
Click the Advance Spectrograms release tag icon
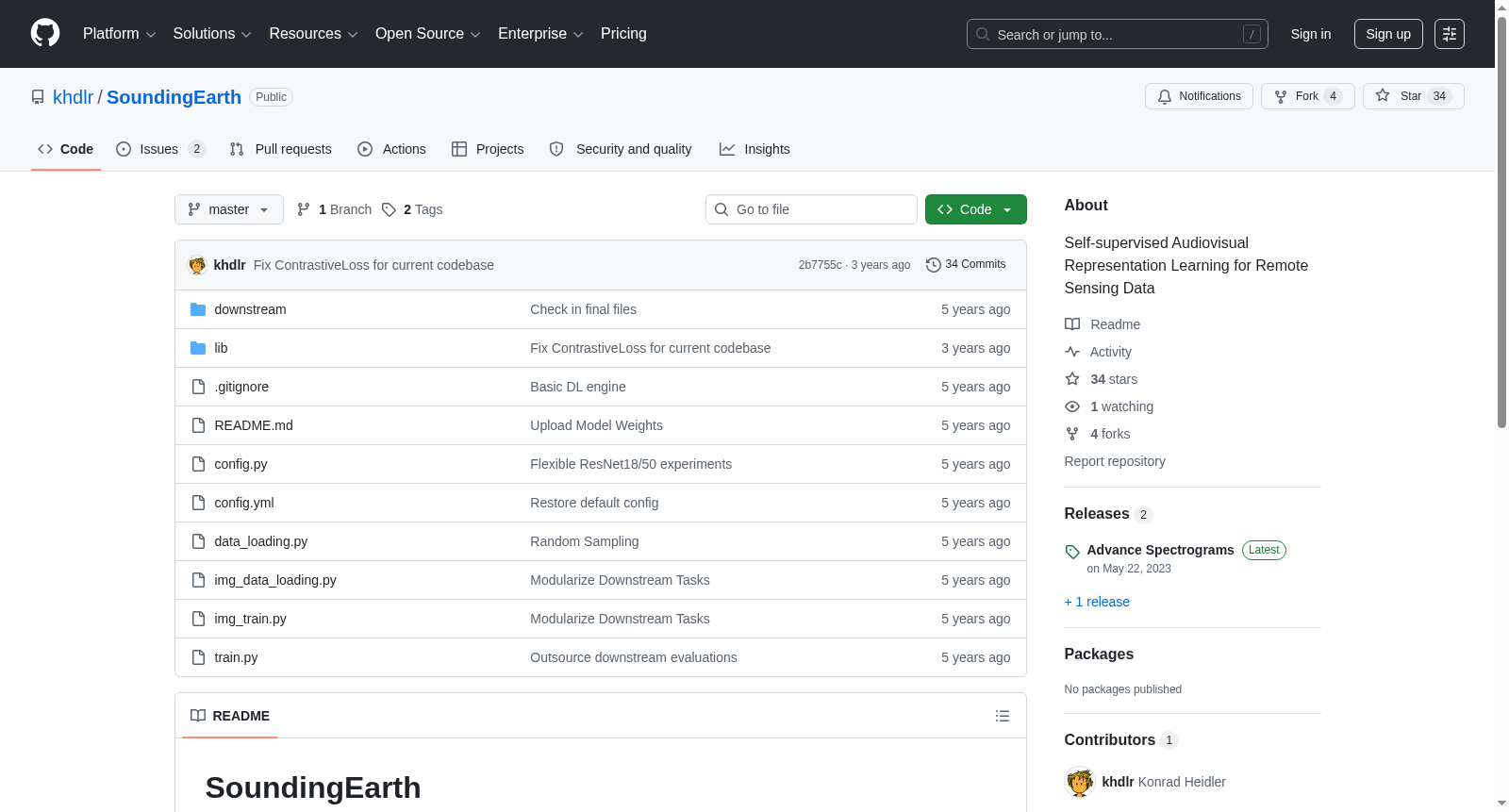tap(1072, 552)
